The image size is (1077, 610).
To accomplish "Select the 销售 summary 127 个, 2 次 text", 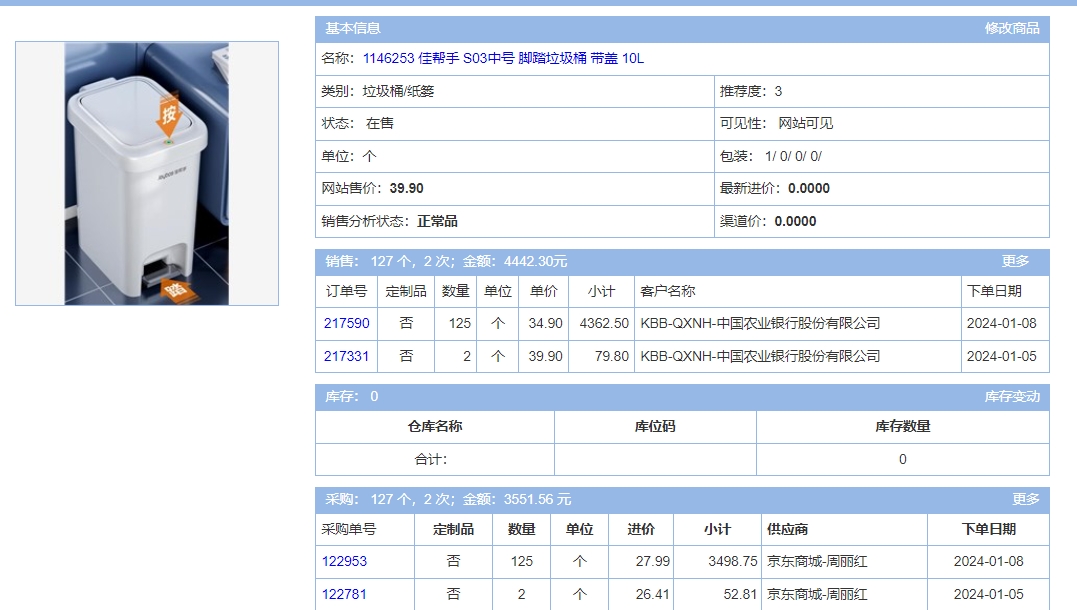I will click(x=411, y=261).
